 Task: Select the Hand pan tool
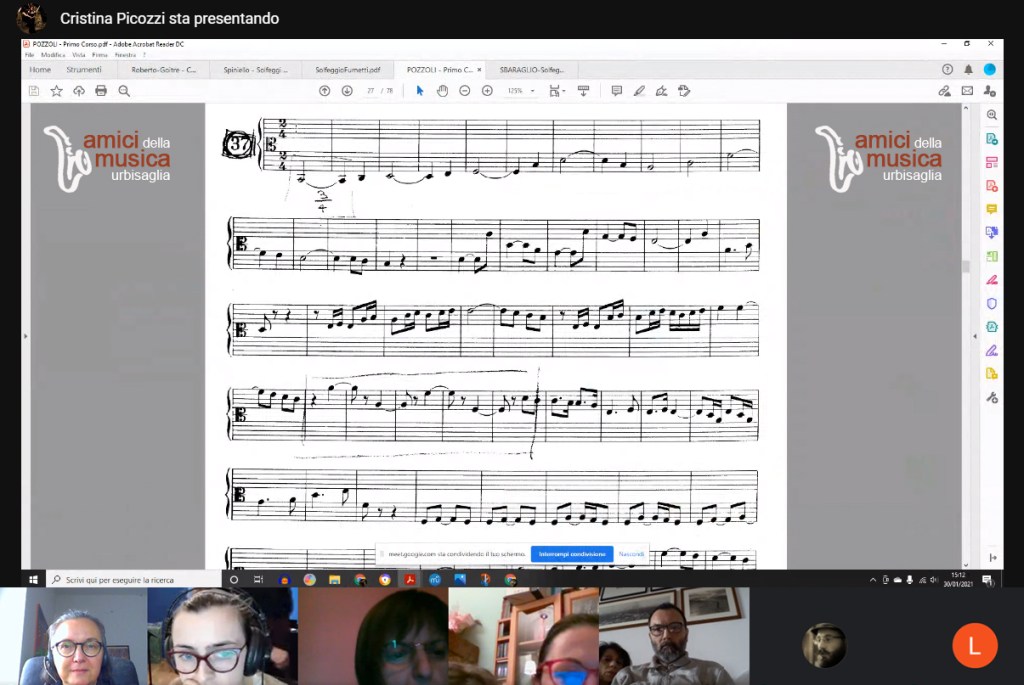tap(442, 91)
